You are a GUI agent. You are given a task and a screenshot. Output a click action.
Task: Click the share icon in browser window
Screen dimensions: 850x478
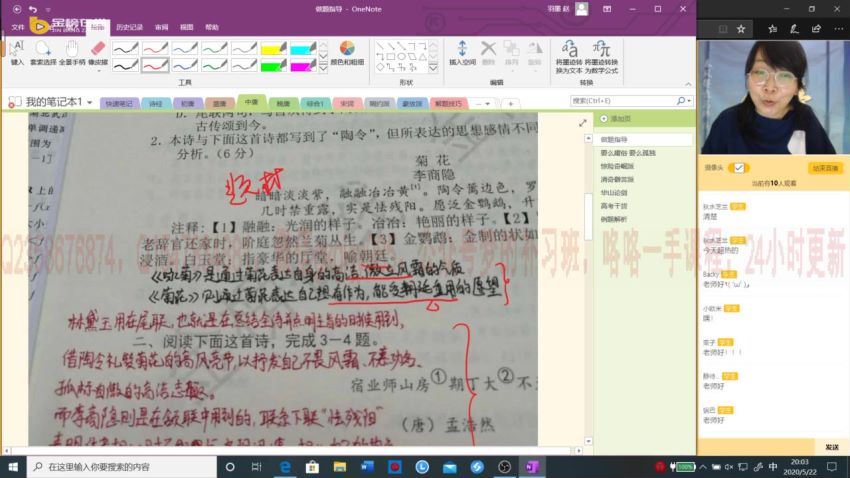pos(816,29)
